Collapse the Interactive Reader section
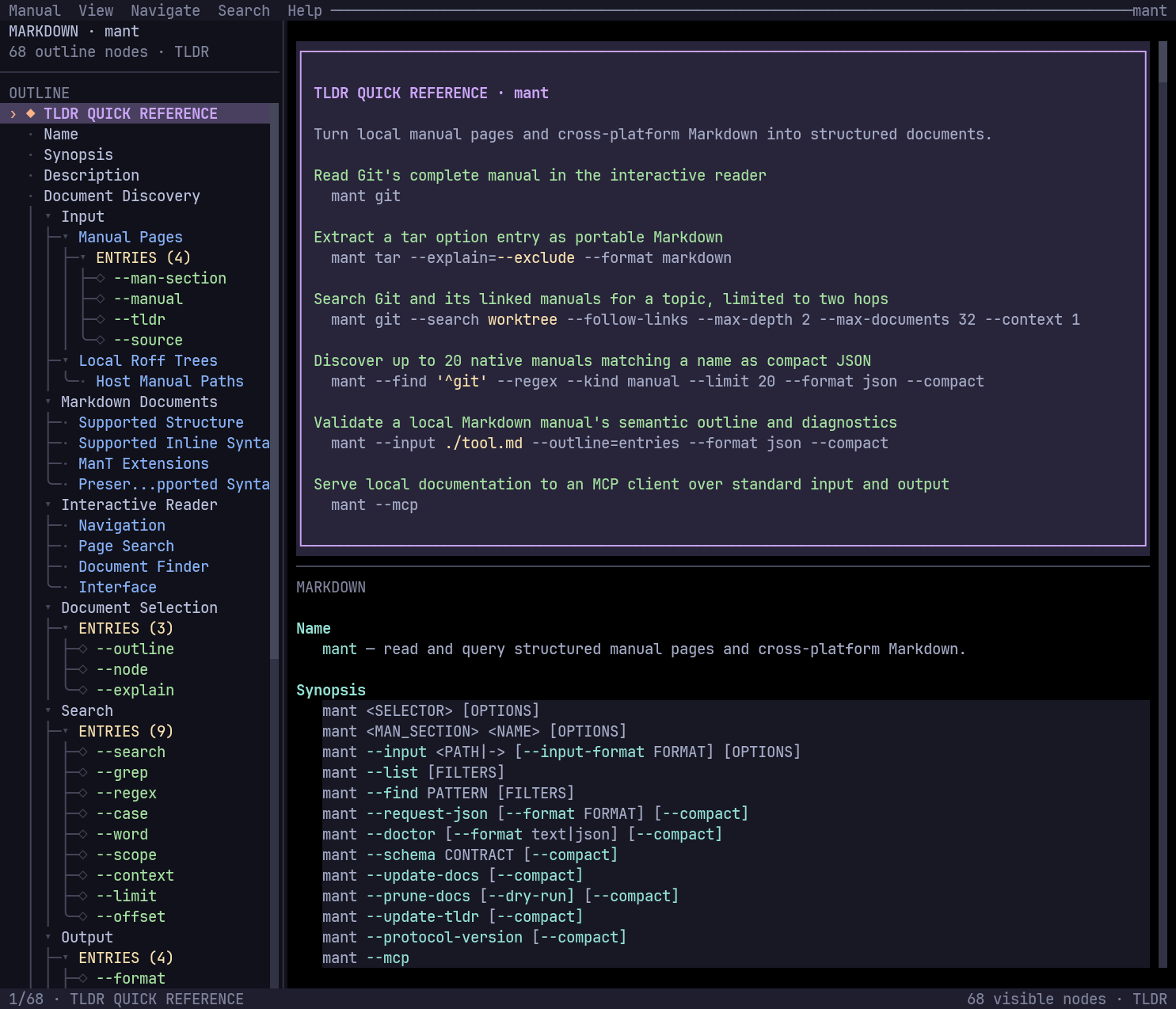Screen dimensions: 1176x1009 point(48,504)
